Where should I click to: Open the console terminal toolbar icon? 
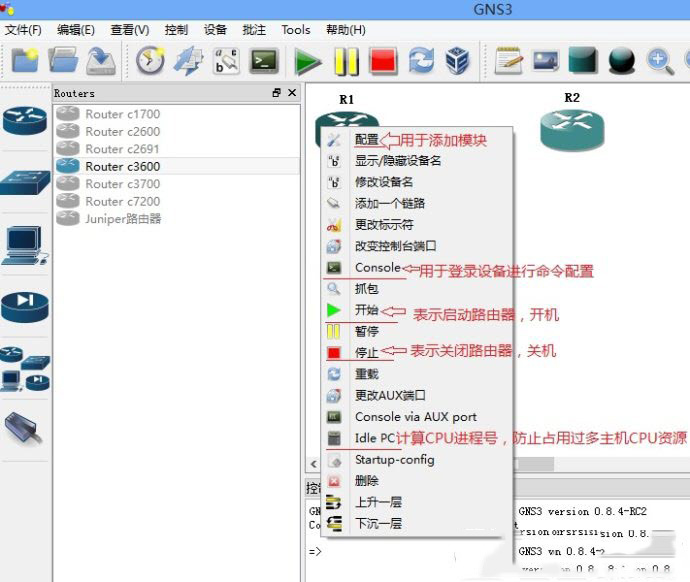click(x=264, y=62)
